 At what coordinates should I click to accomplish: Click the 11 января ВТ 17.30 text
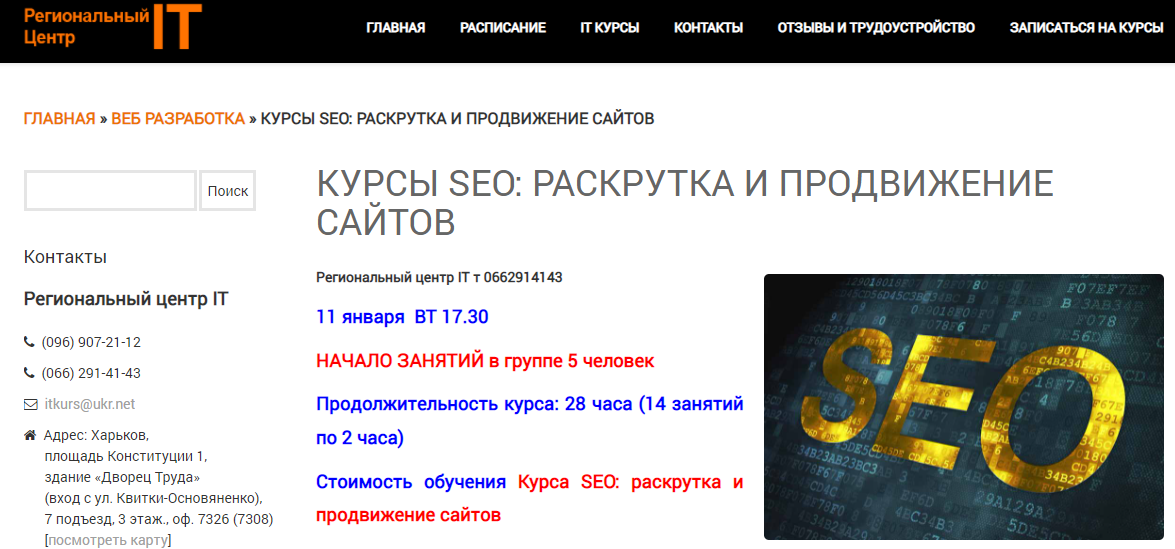402,317
